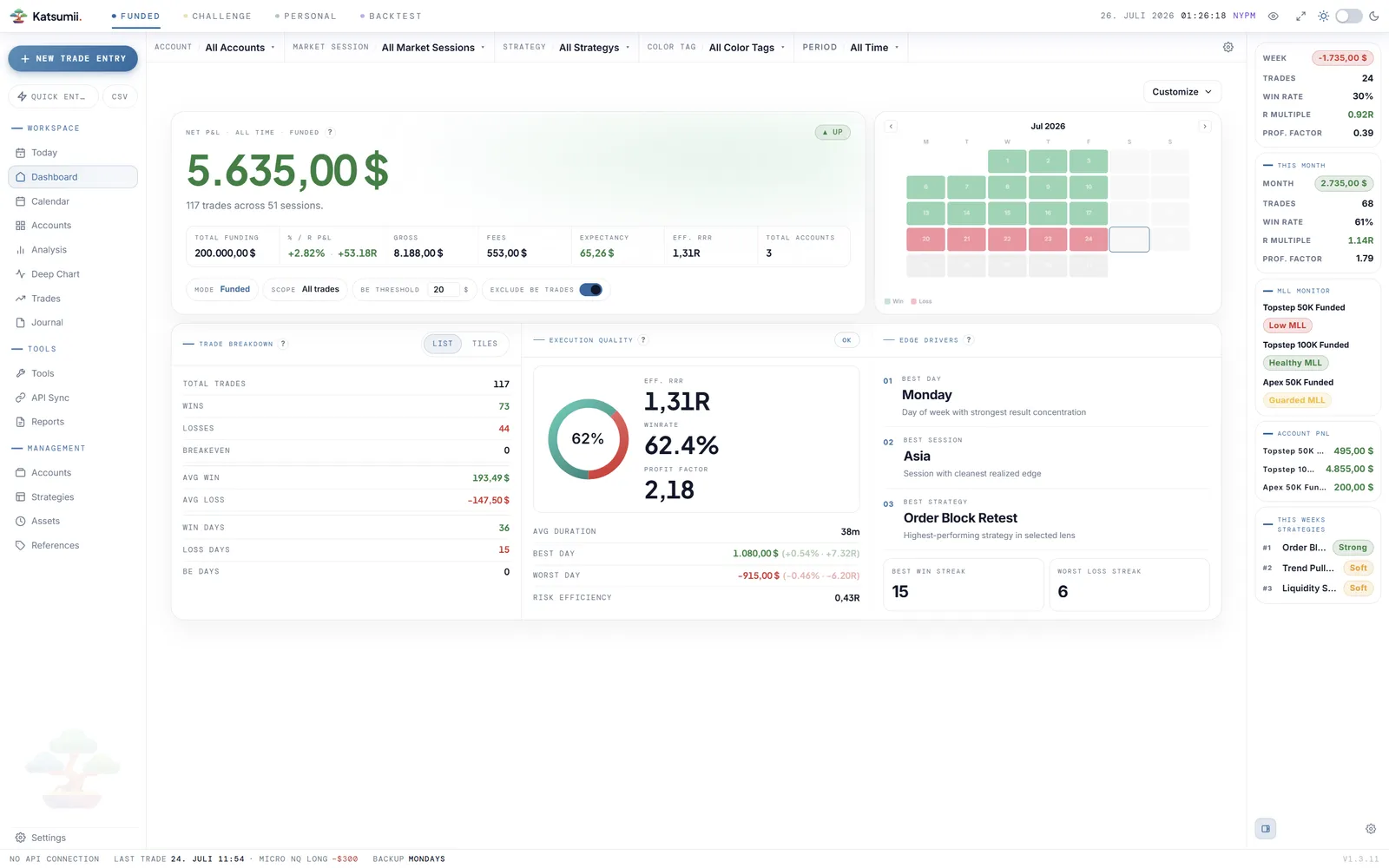
Task: Open API Sync tool
Action: [73, 398]
